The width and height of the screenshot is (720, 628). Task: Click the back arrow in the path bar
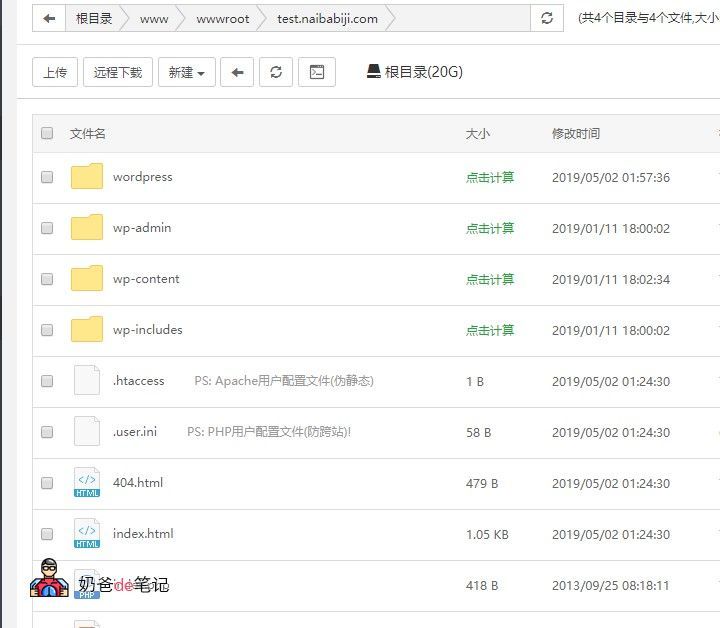(49, 18)
